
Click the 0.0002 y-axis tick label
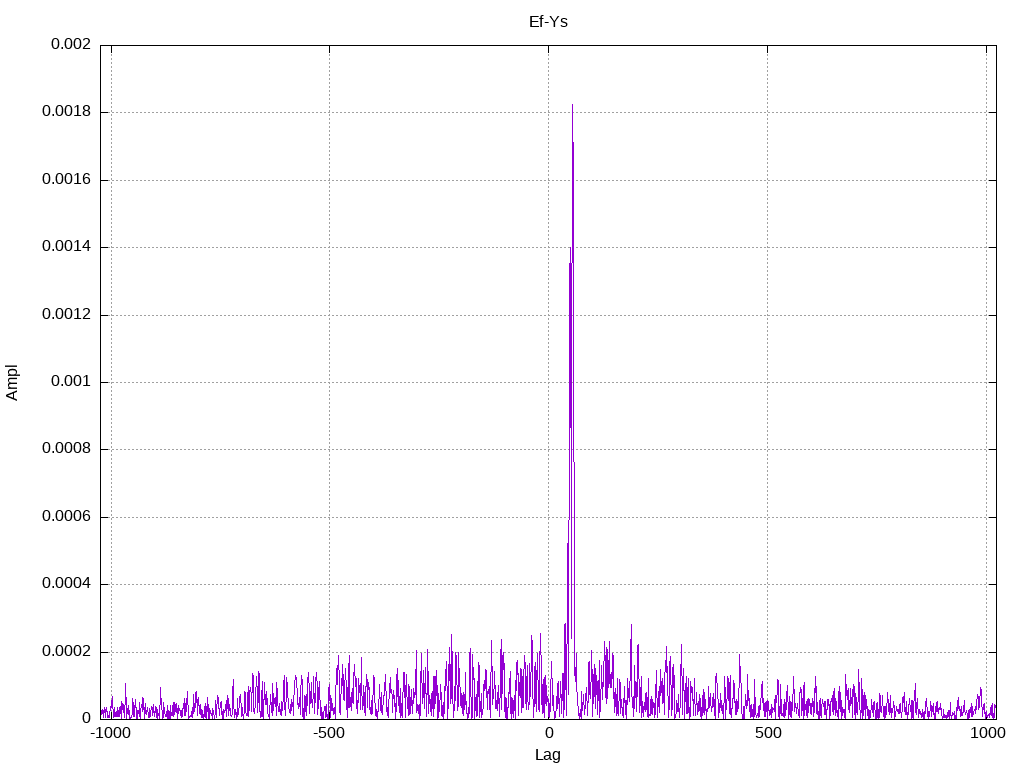66,652
